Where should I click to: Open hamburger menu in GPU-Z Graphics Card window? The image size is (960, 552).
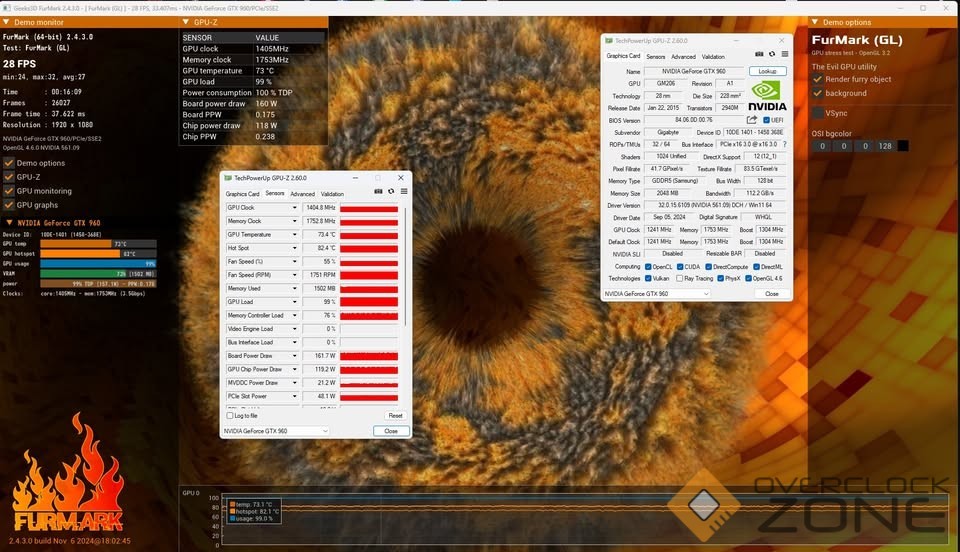pyautogui.click(x=784, y=55)
